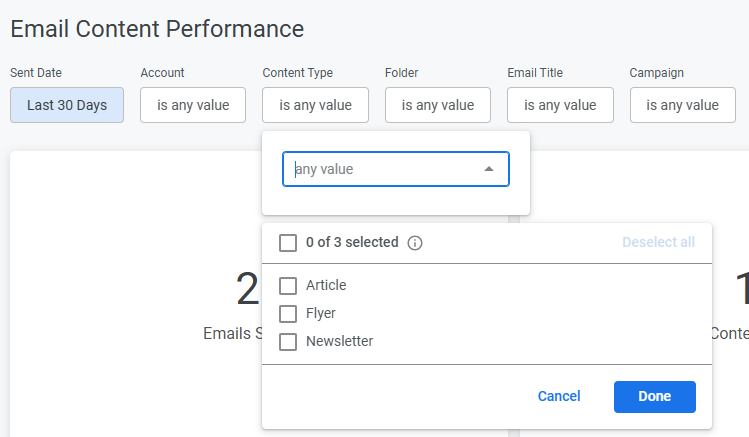749x437 pixels.
Task: Open the Campaign 'is any value' filter
Action: coord(683,105)
